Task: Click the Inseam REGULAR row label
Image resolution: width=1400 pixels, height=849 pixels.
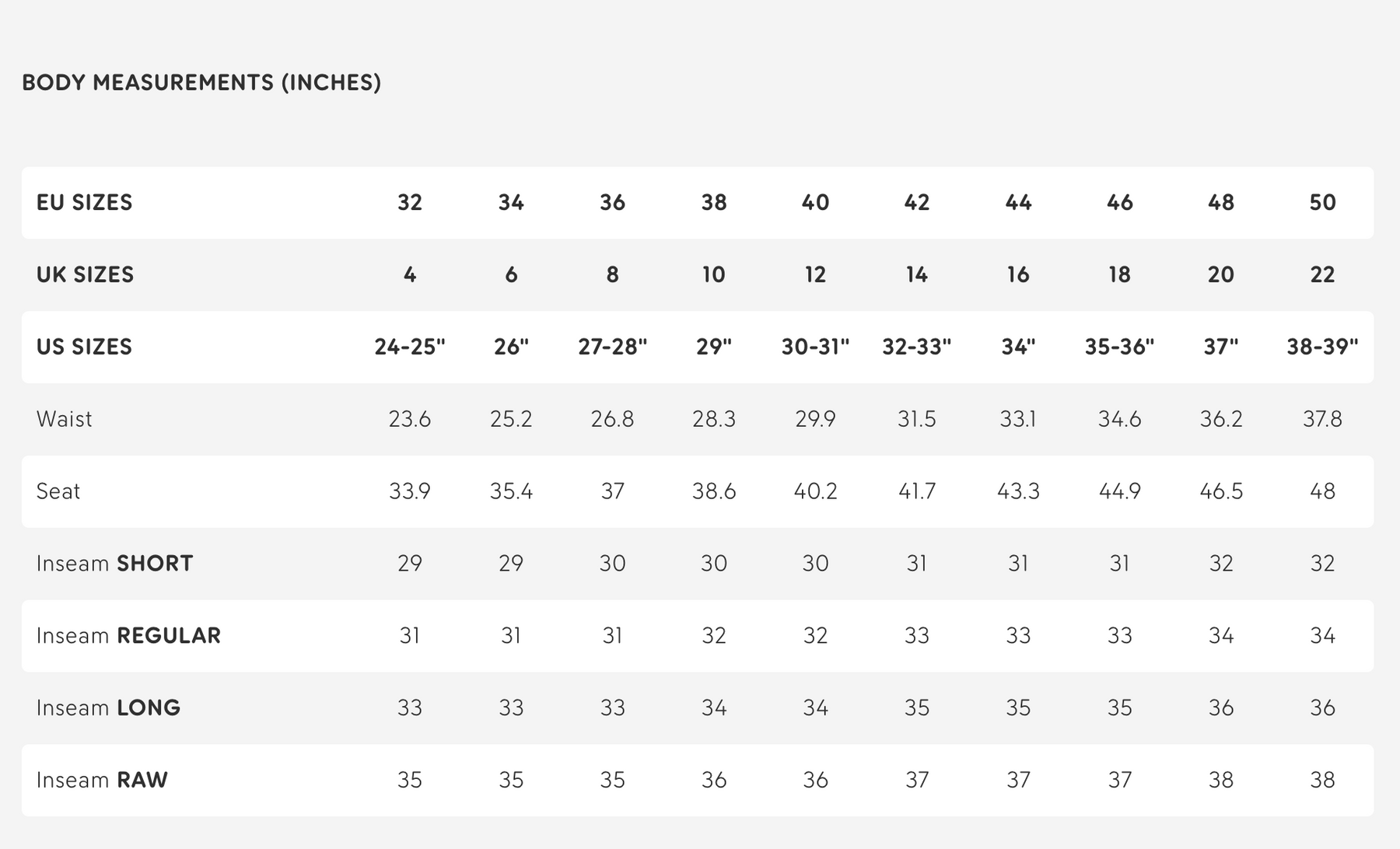Action: [x=128, y=636]
